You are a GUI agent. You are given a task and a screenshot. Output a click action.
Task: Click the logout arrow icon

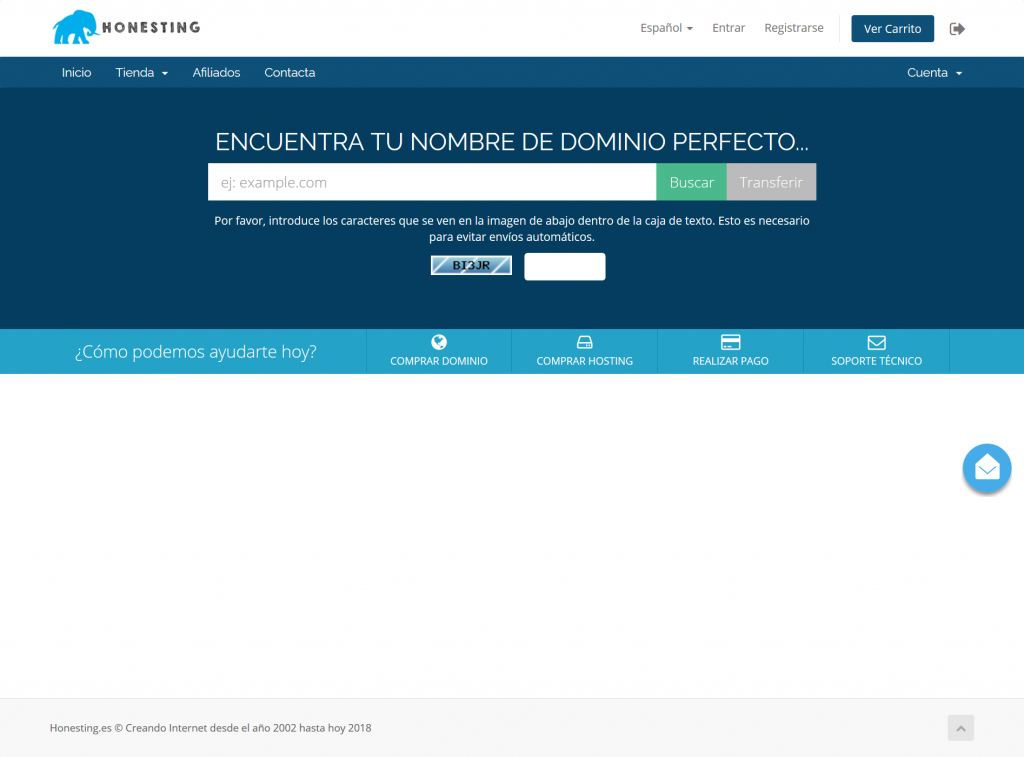(x=957, y=29)
